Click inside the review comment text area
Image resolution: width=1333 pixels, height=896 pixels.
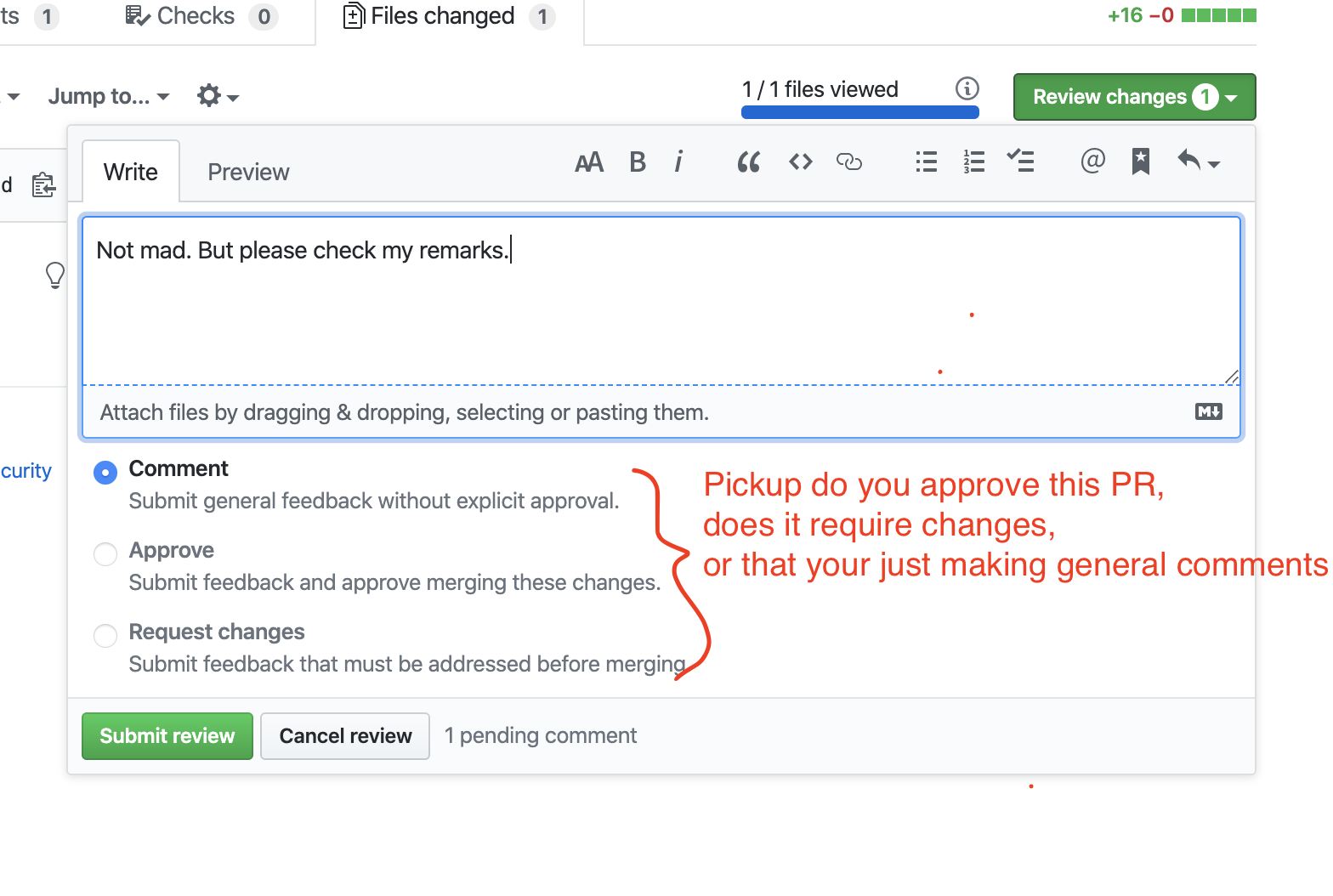(x=661, y=301)
